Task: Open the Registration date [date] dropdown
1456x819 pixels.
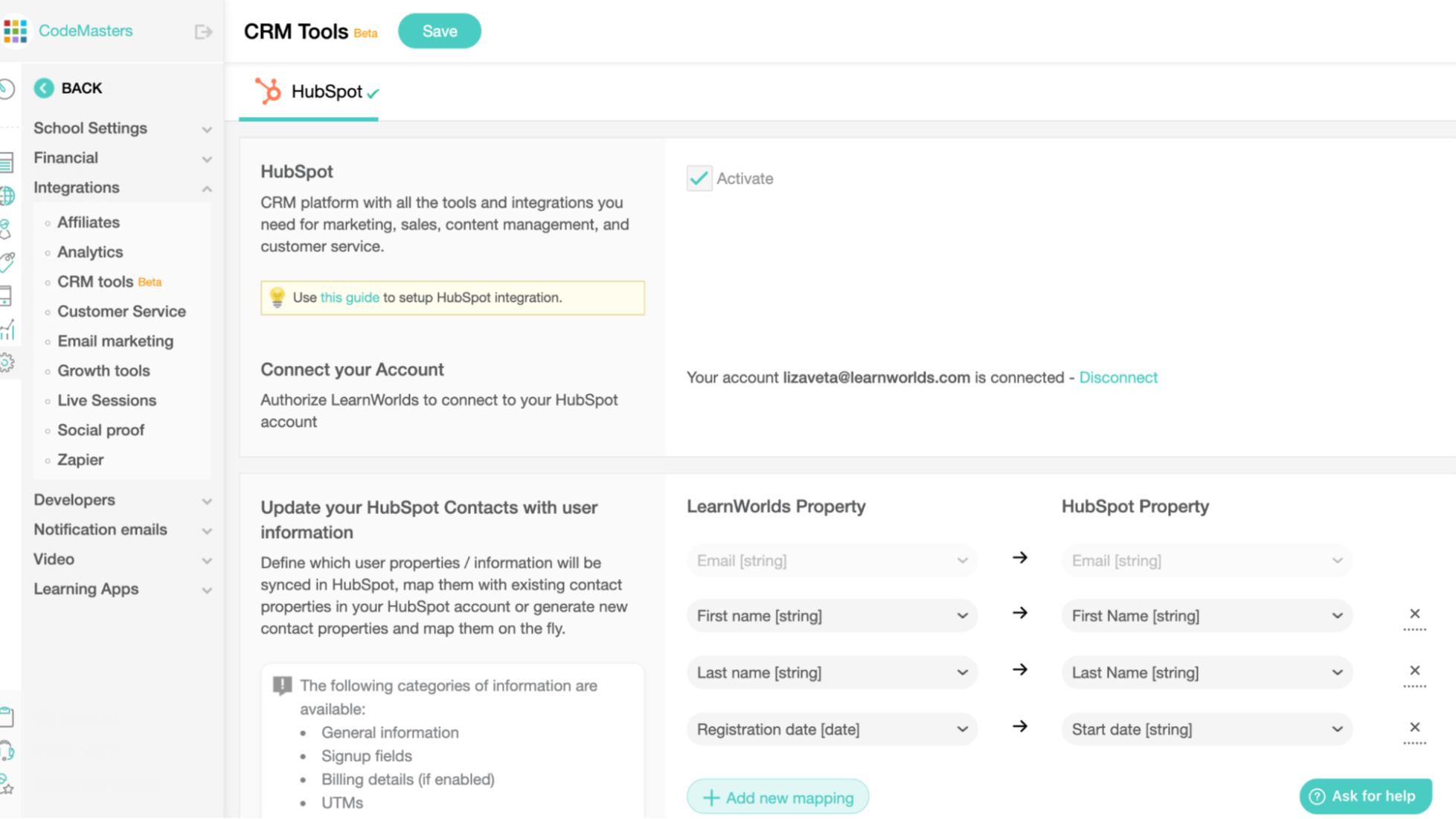Action: pos(832,729)
